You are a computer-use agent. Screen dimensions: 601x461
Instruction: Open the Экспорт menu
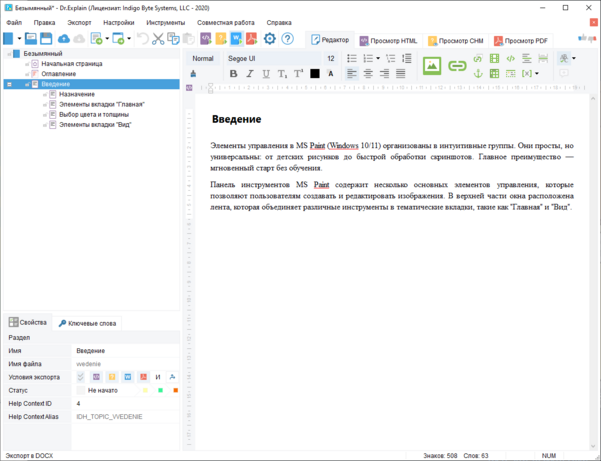[79, 21]
